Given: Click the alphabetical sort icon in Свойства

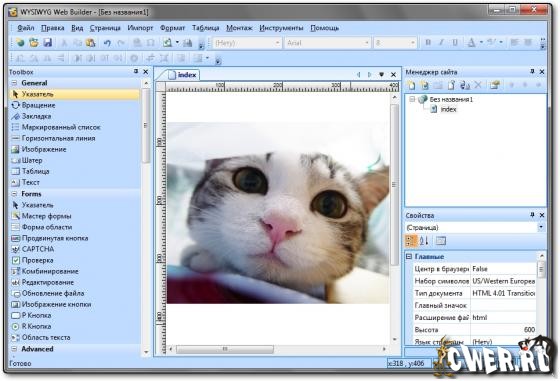Looking at the screenshot, I should click(x=424, y=241).
